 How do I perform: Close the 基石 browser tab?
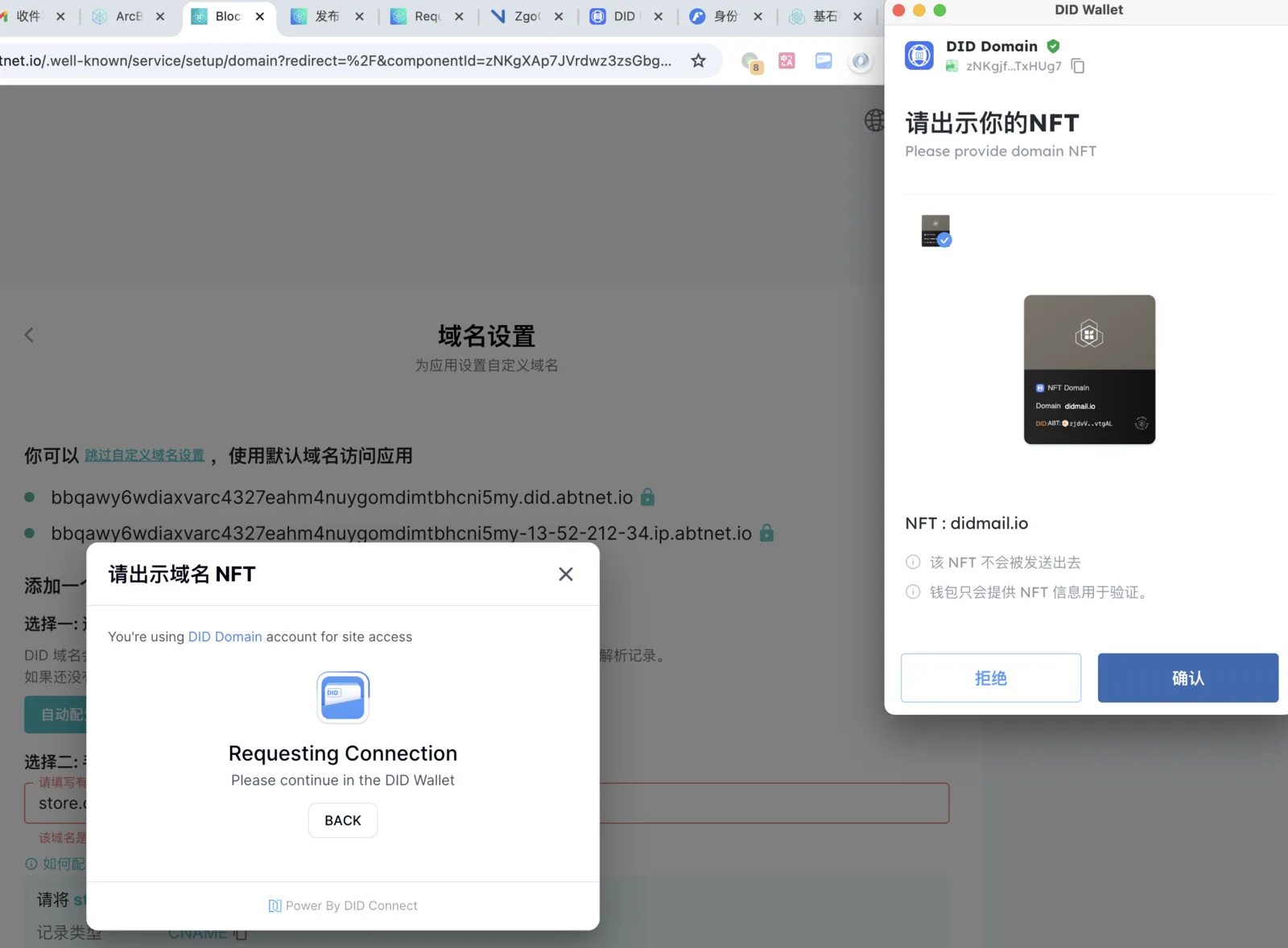pyautogui.click(x=857, y=16)
